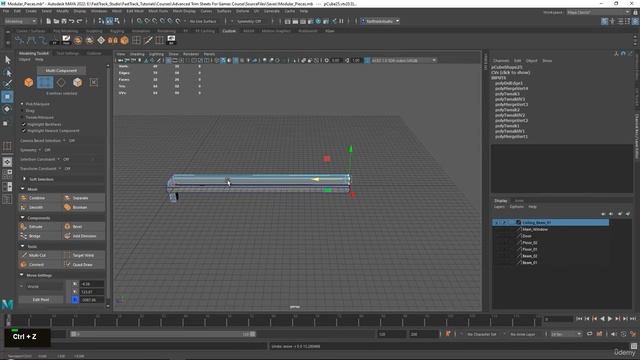
Task: Open the viewport Lighting menu
Action: point(156,54)
